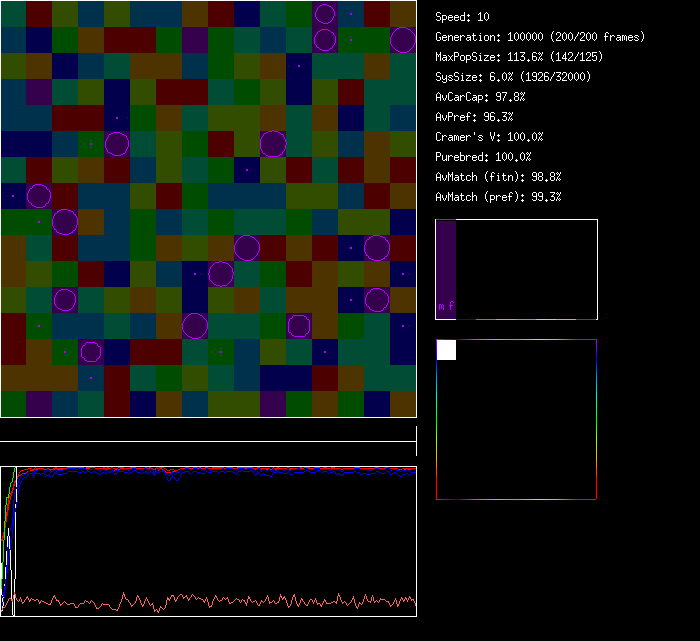This screenshot has width=700, height=641.
Task: Select the Generation counter text
Action: (x=540, y=37)
